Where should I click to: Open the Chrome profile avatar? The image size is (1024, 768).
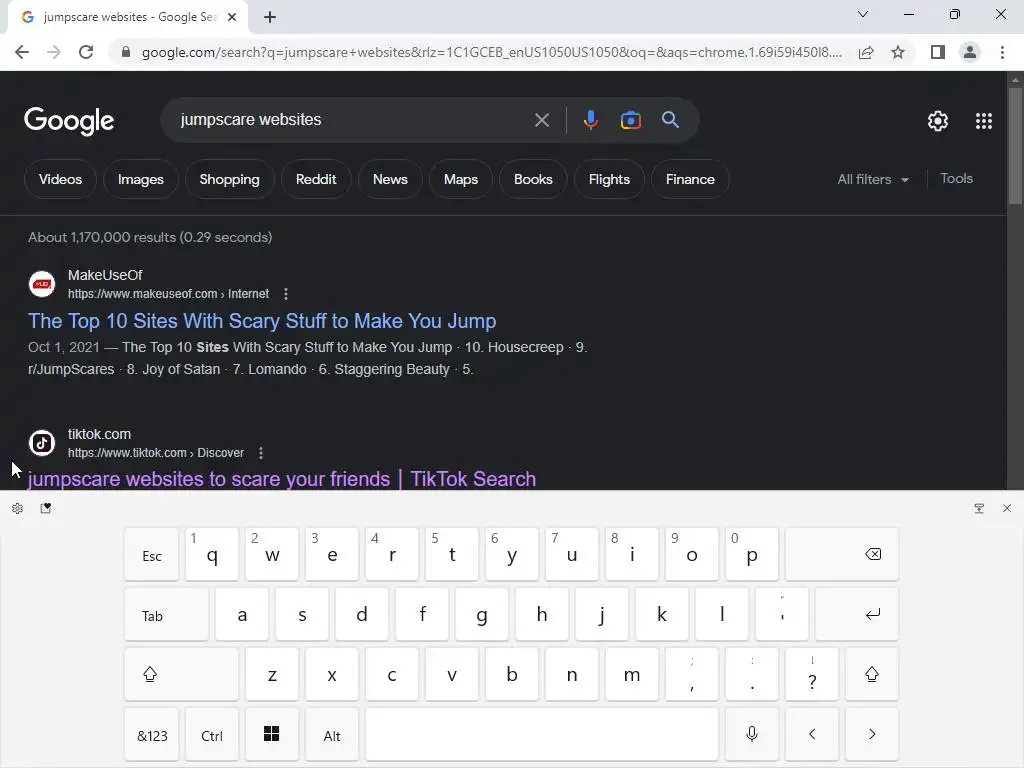[970, 52]
